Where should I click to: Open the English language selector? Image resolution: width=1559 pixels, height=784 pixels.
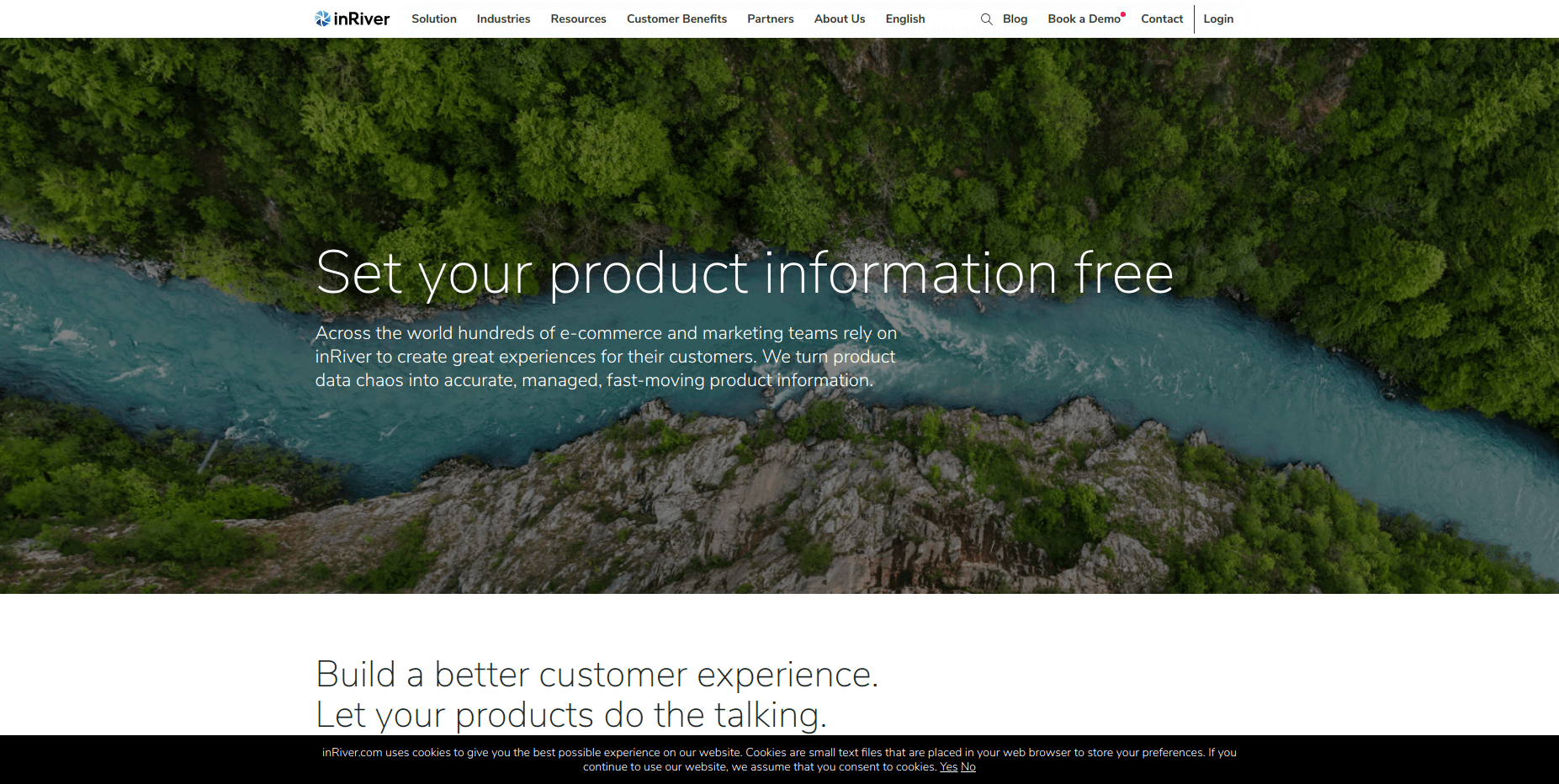pyautogui.click(x=905, y=19)
